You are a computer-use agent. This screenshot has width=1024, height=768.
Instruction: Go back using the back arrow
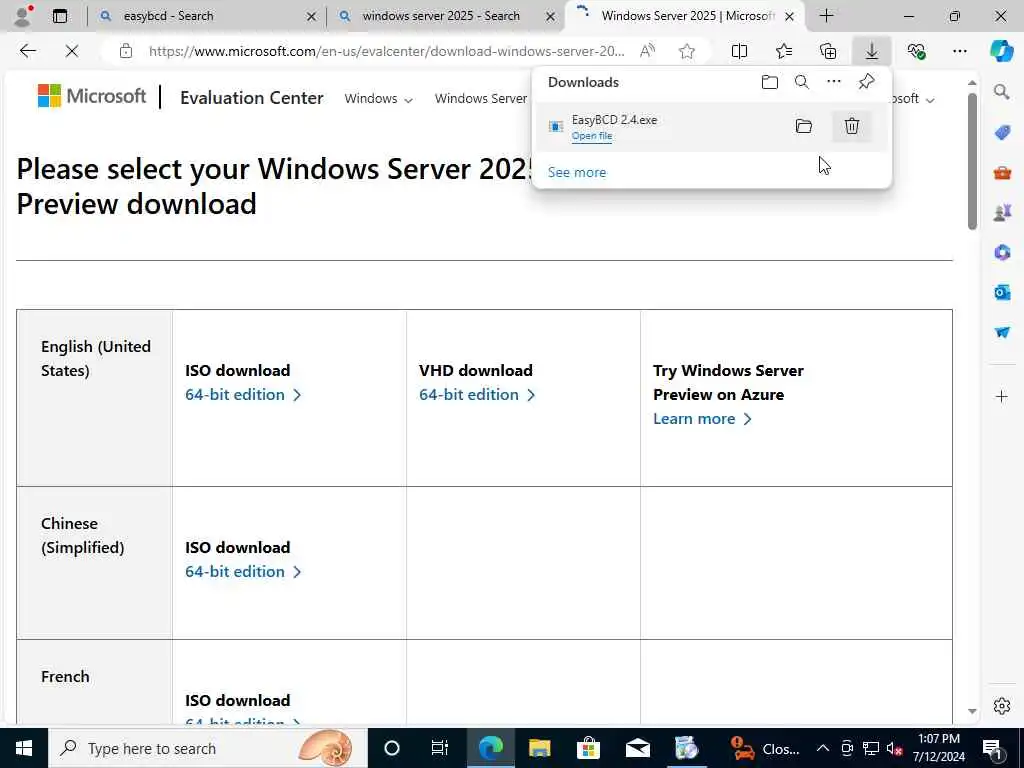point(27,51)
